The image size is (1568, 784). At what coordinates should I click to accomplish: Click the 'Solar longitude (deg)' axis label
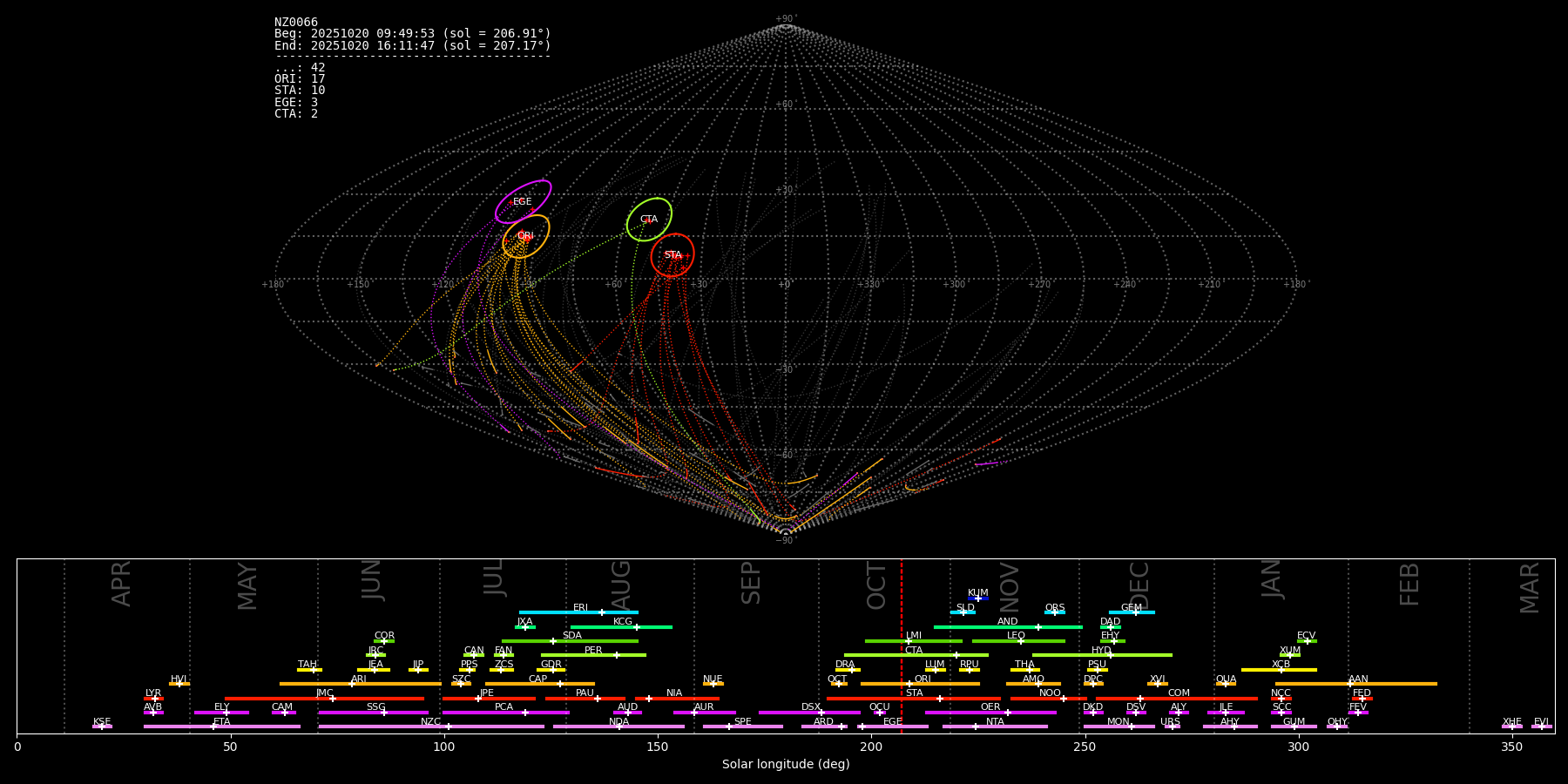point(786,765)
